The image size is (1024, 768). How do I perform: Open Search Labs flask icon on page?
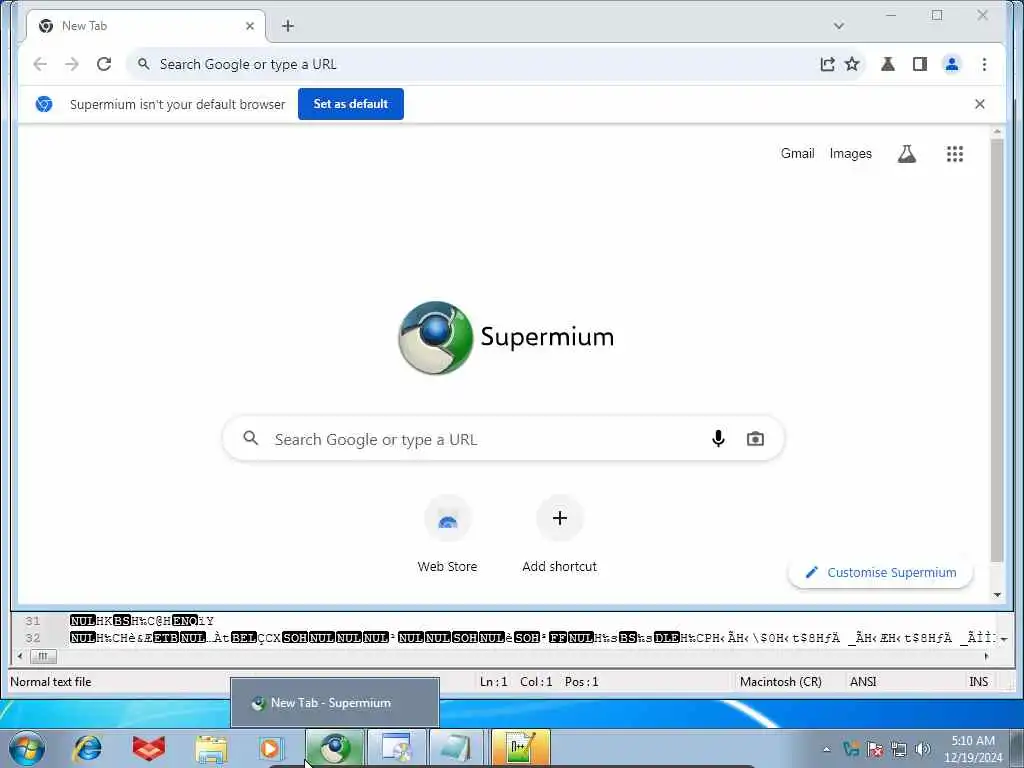tap(906, 153)
